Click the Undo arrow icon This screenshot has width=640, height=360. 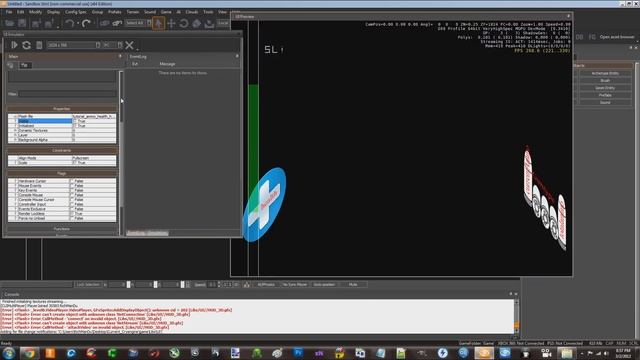70,23
